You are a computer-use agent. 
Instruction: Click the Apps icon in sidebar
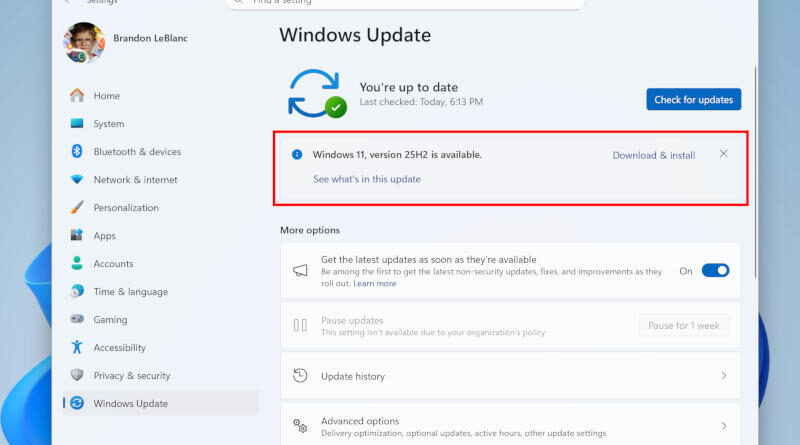pos(77,235)
